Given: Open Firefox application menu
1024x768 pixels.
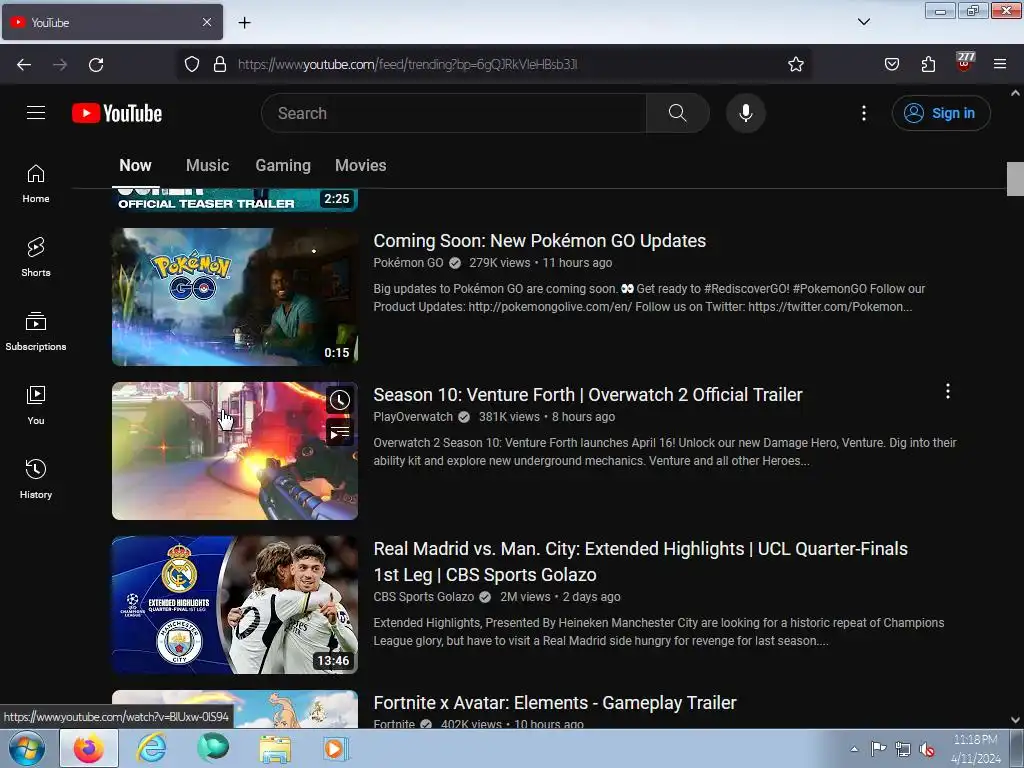Looking at the screenshot, I should pyautogui.click(x=1000, y=64).
